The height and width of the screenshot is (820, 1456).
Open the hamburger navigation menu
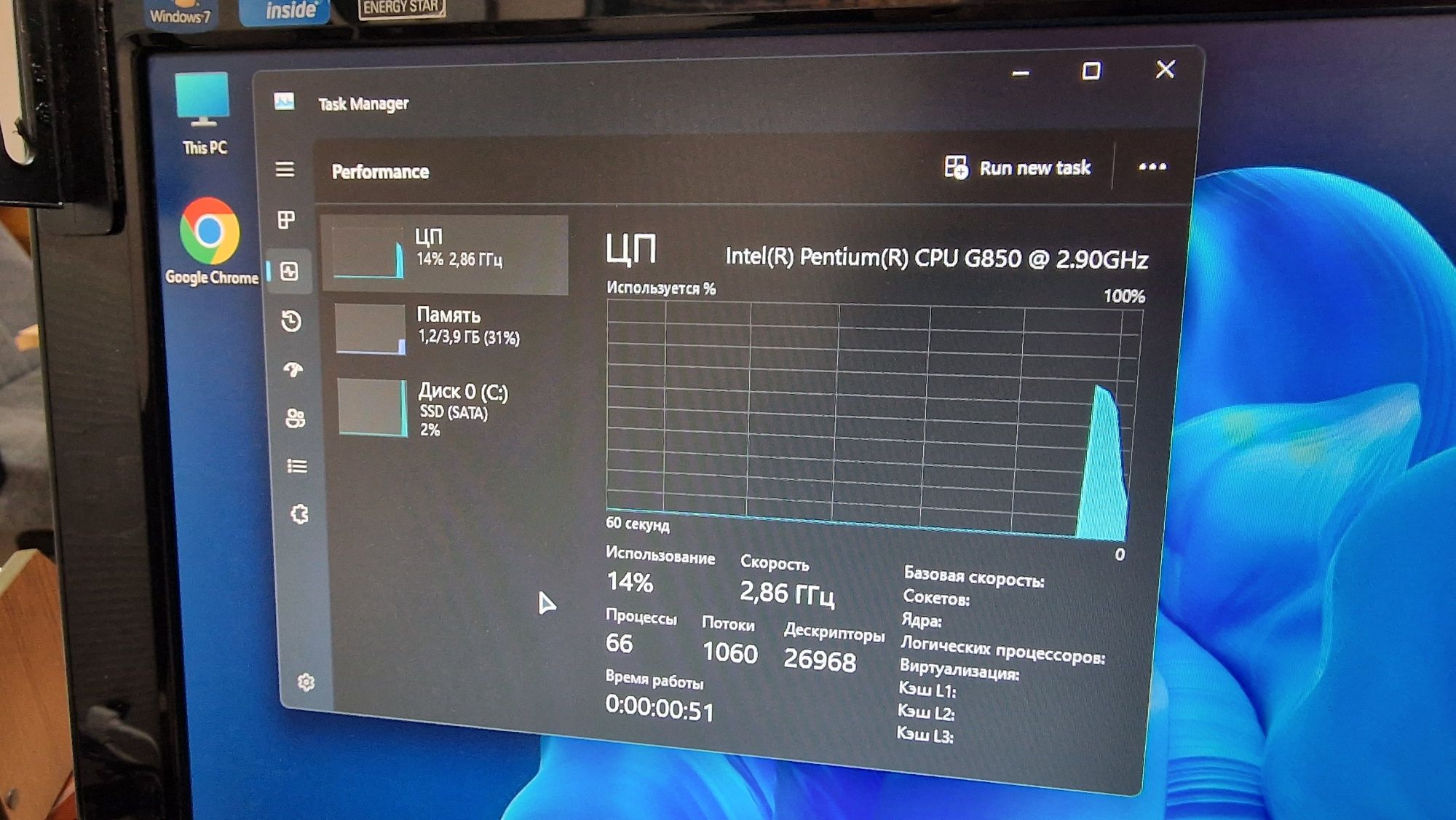pos(285,169)
